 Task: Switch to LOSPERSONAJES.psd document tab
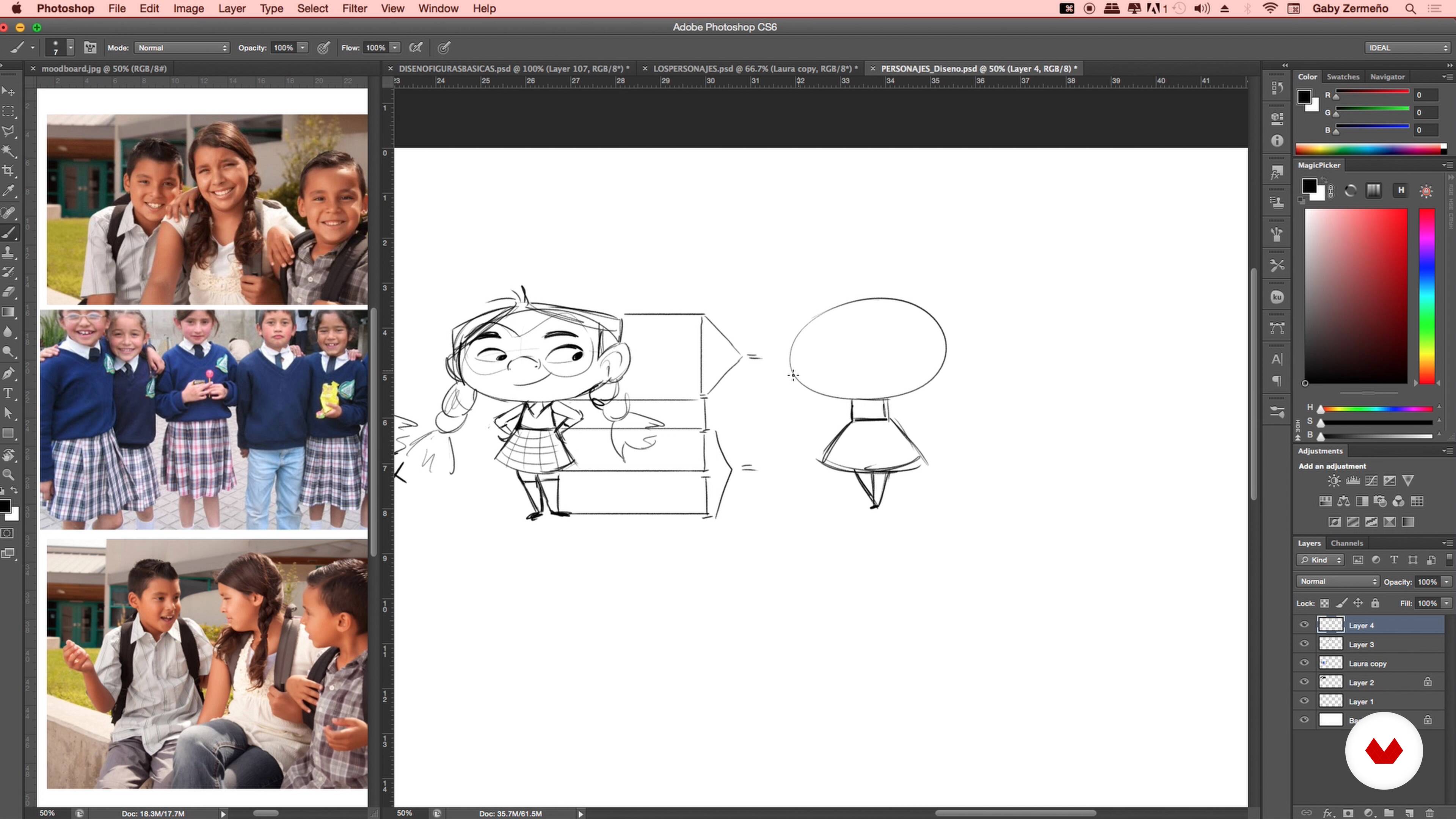click(x=752, y=68)
